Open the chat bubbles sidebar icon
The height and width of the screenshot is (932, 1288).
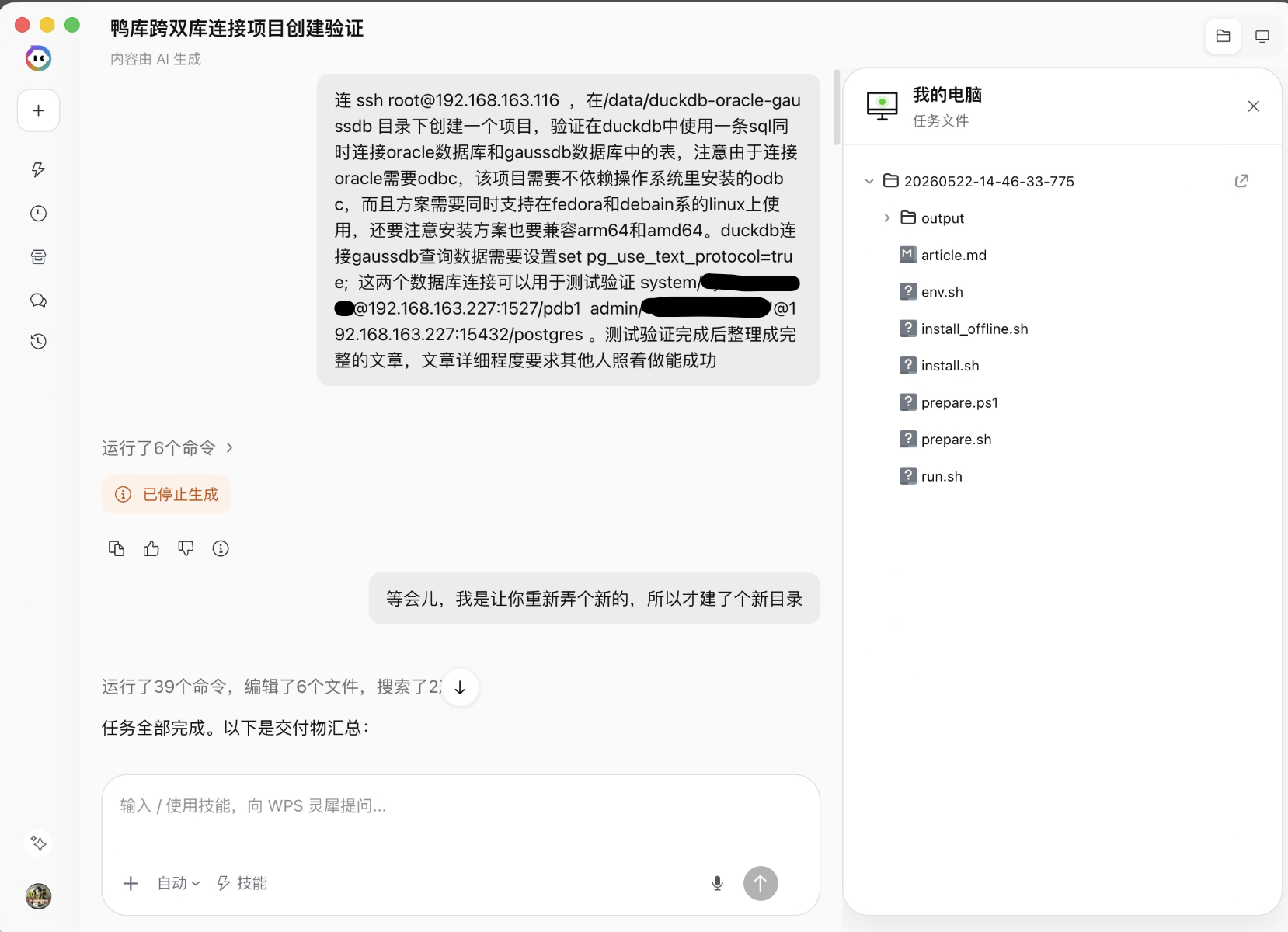point(38,301)
